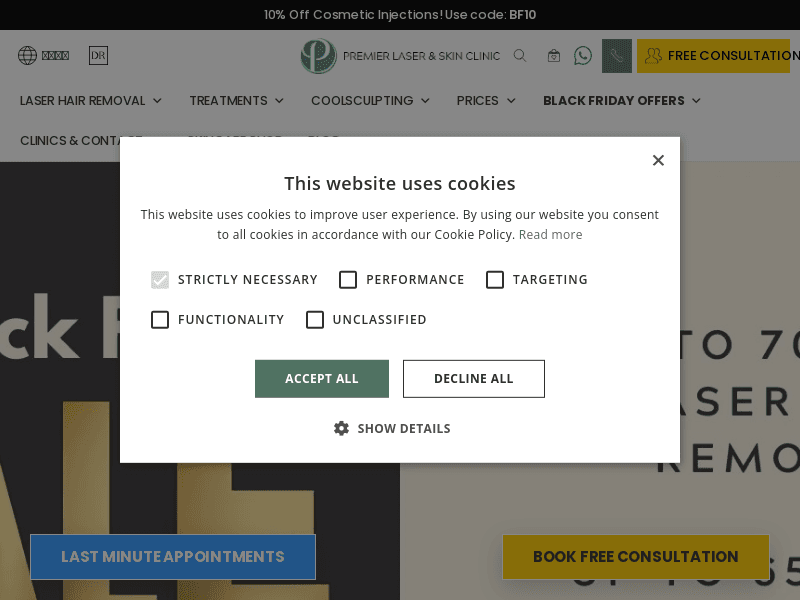Tick the Functionality cookies checkbox
This screenshot has width=800, height=600.
(160, 320)
